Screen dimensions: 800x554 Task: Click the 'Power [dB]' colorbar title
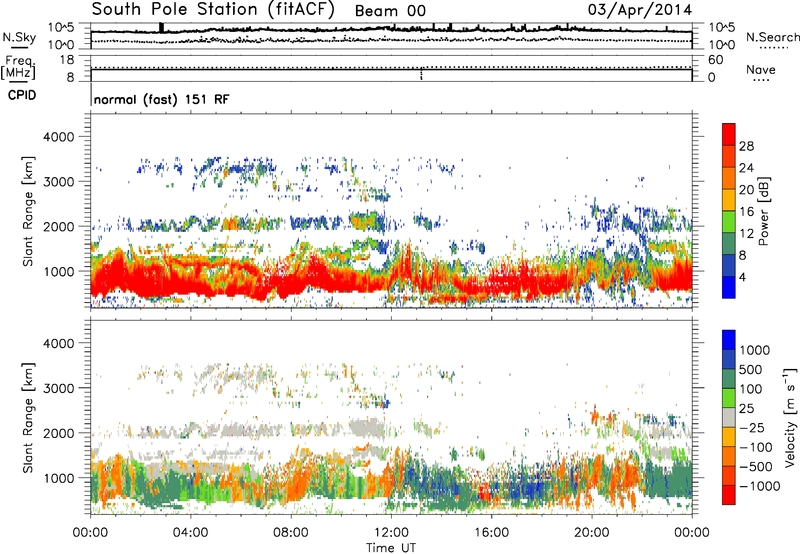(763, 211)
